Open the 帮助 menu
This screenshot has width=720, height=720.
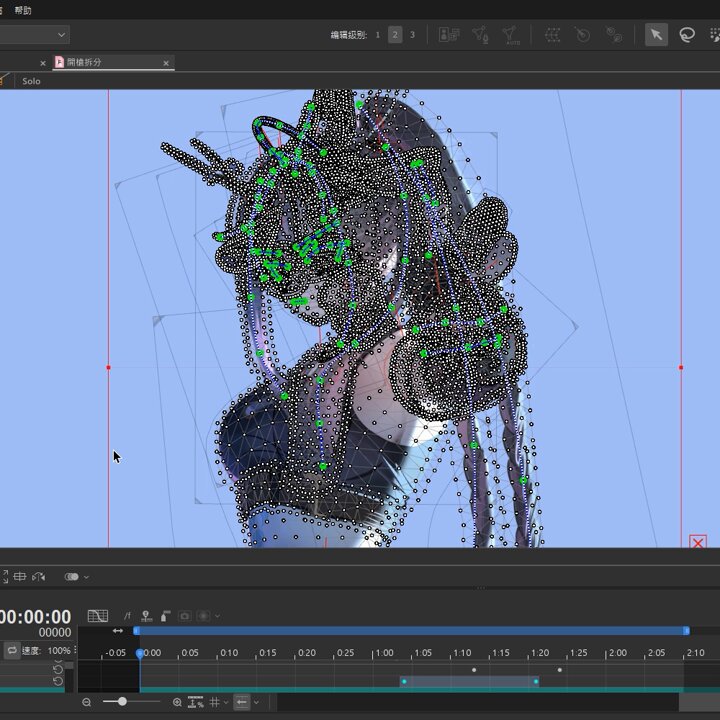[22, 10]
